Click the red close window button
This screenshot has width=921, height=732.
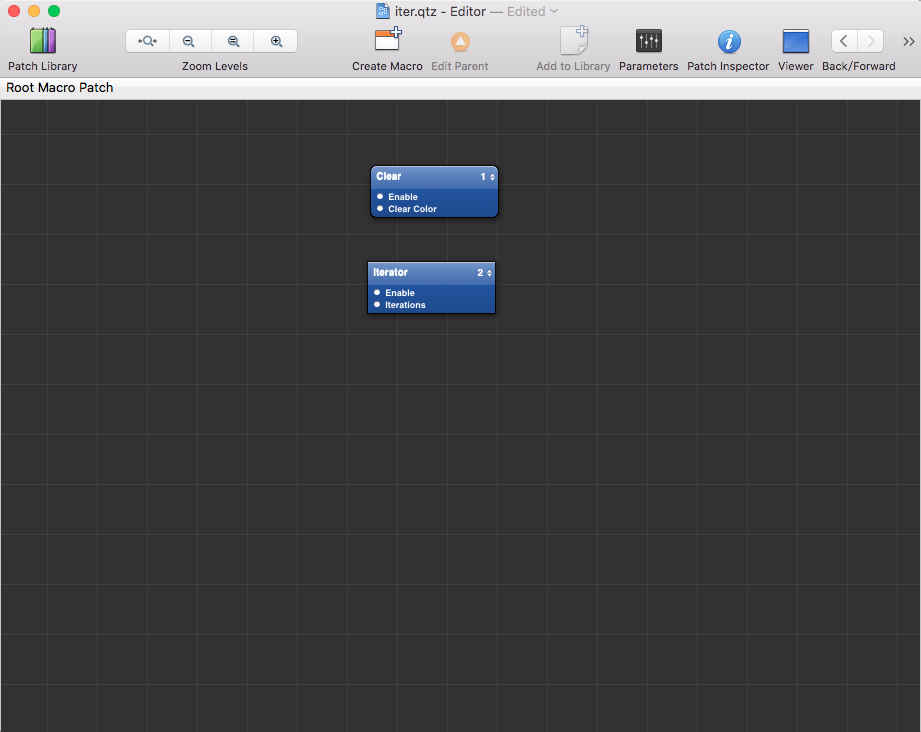pyautogui.click(x=14, y=11)
